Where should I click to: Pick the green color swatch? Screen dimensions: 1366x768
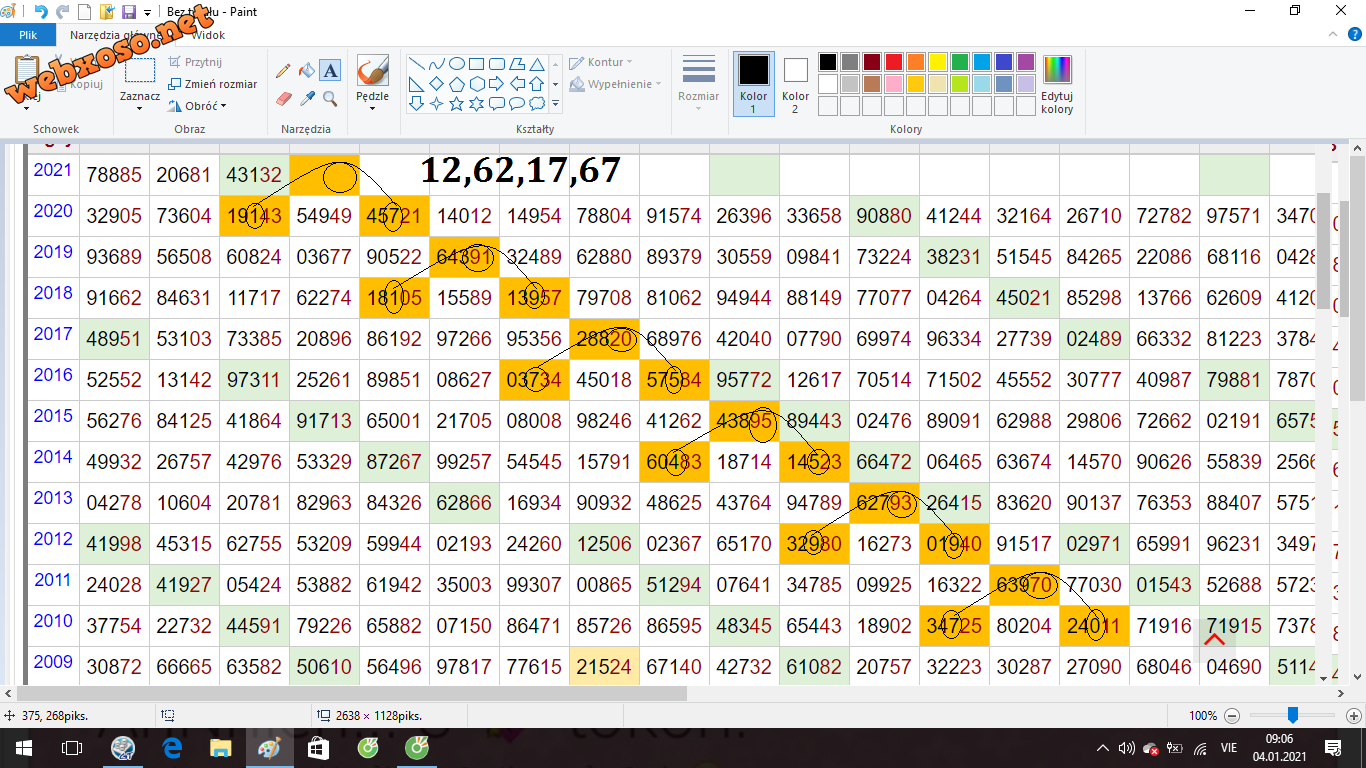pos(960,62)
